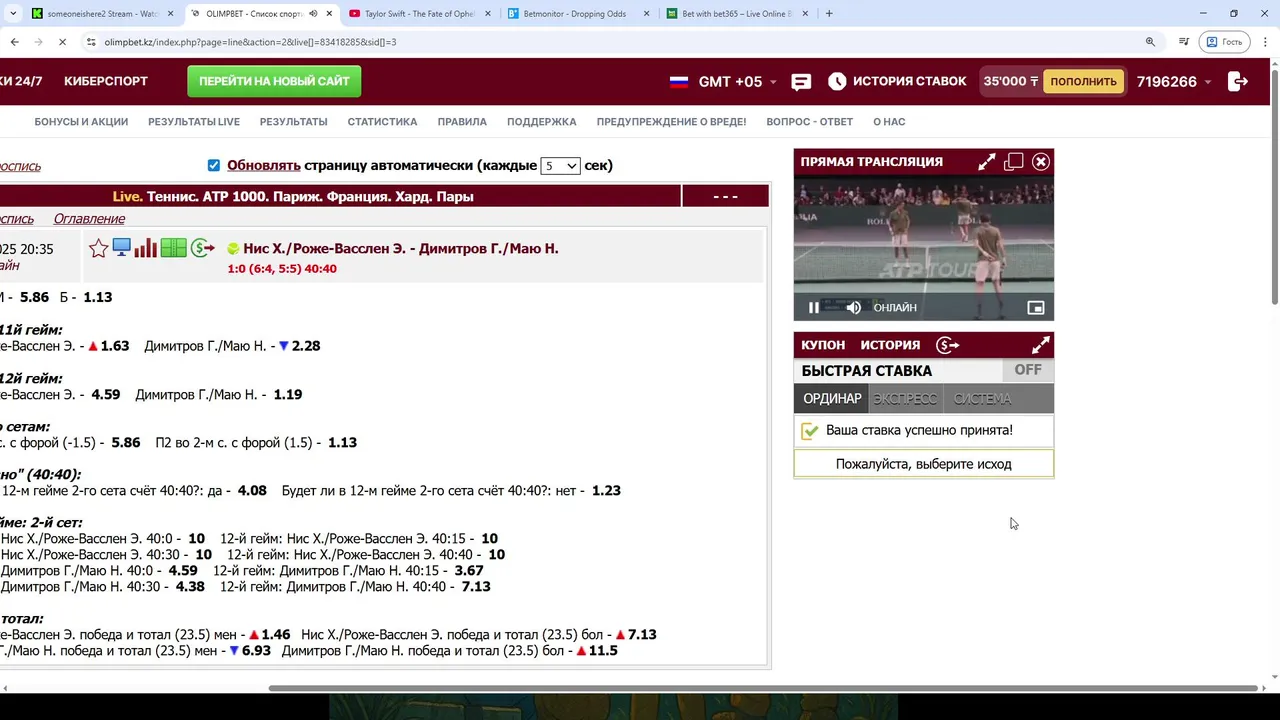Open the ПОДДЕРЖКА menu item

pos(542,122)
